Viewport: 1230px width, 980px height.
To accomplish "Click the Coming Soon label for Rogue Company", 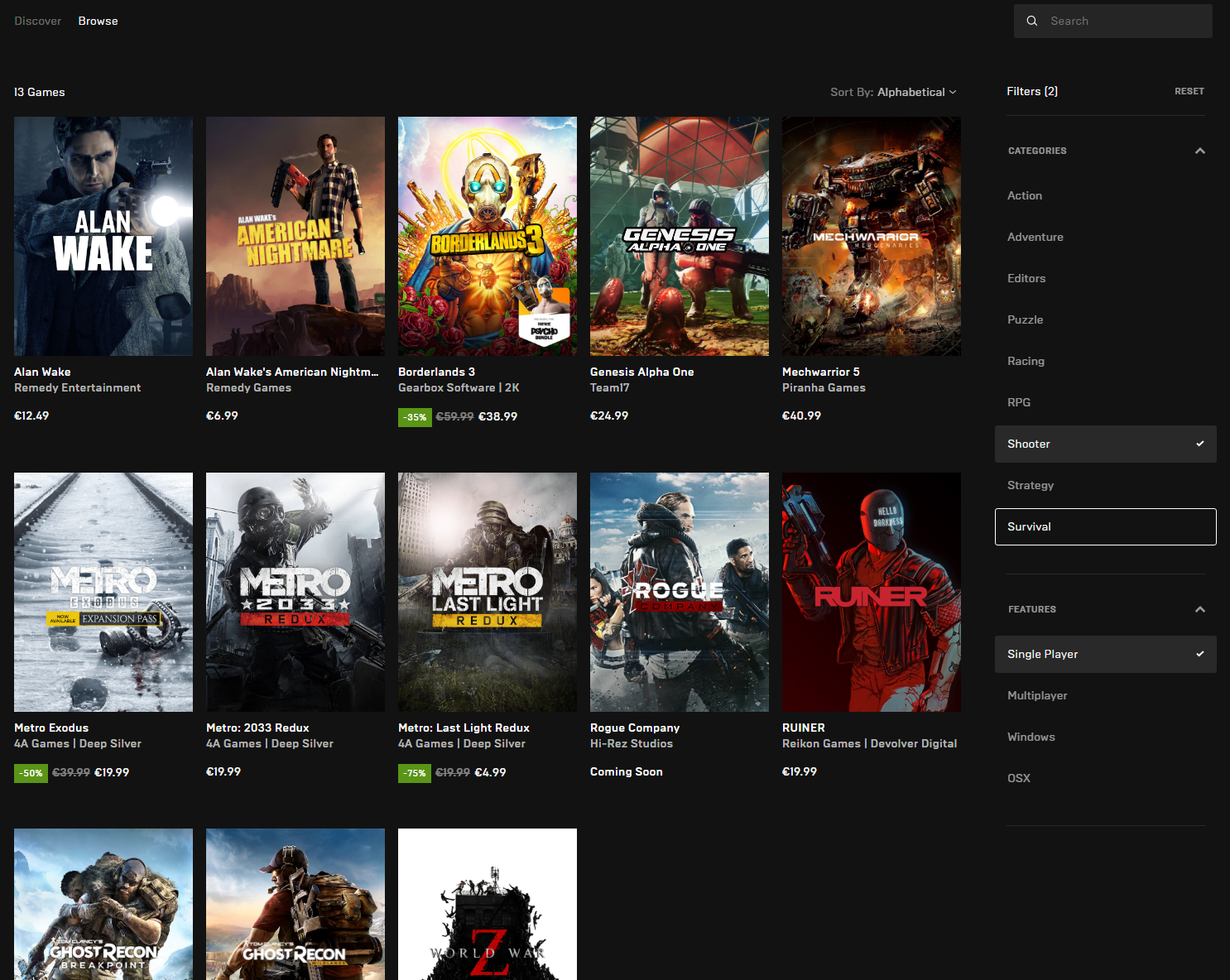I will [627, 771].
